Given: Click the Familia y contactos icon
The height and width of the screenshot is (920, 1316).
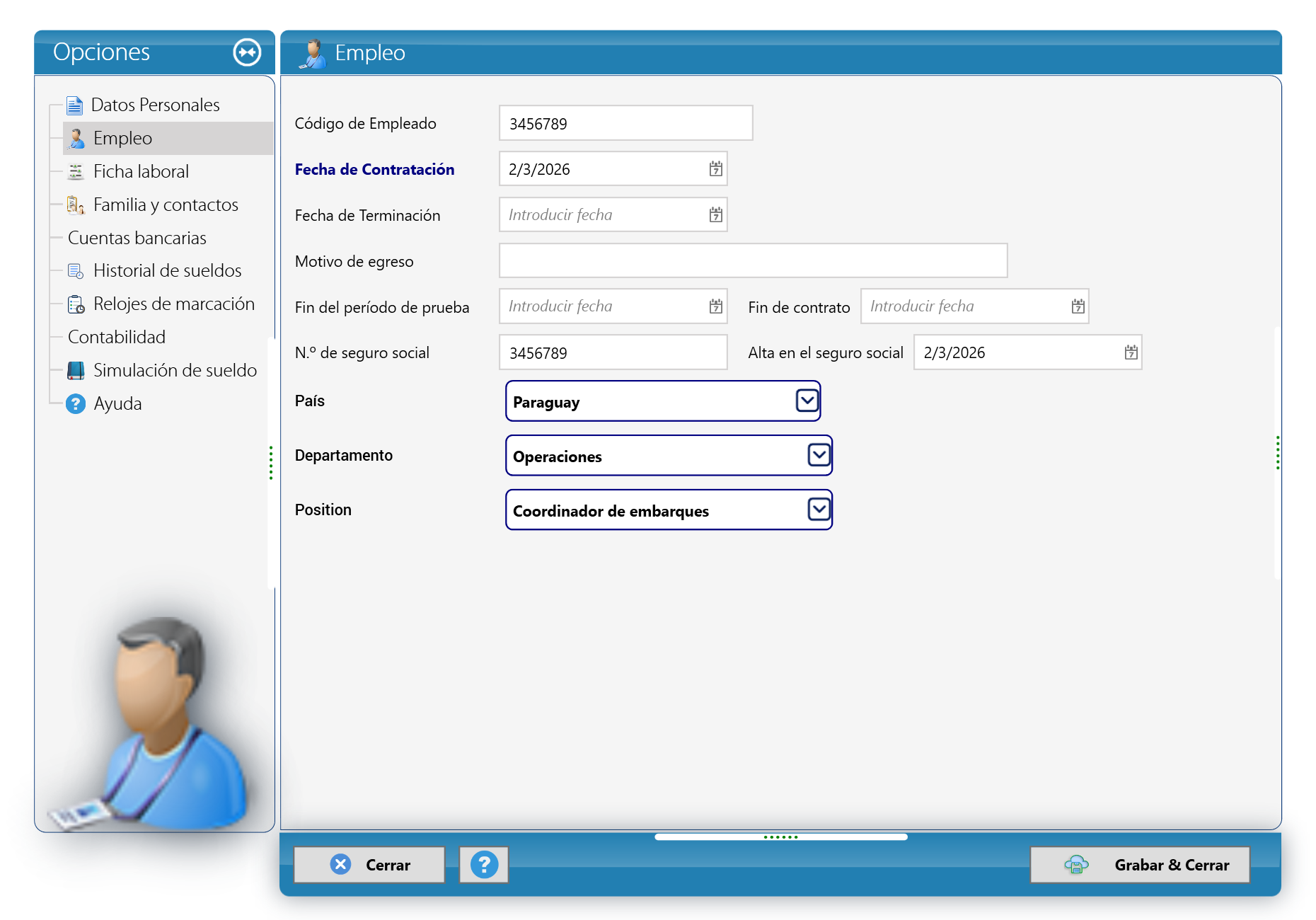Looking at the screenshot, I should [x=76, y=205].
